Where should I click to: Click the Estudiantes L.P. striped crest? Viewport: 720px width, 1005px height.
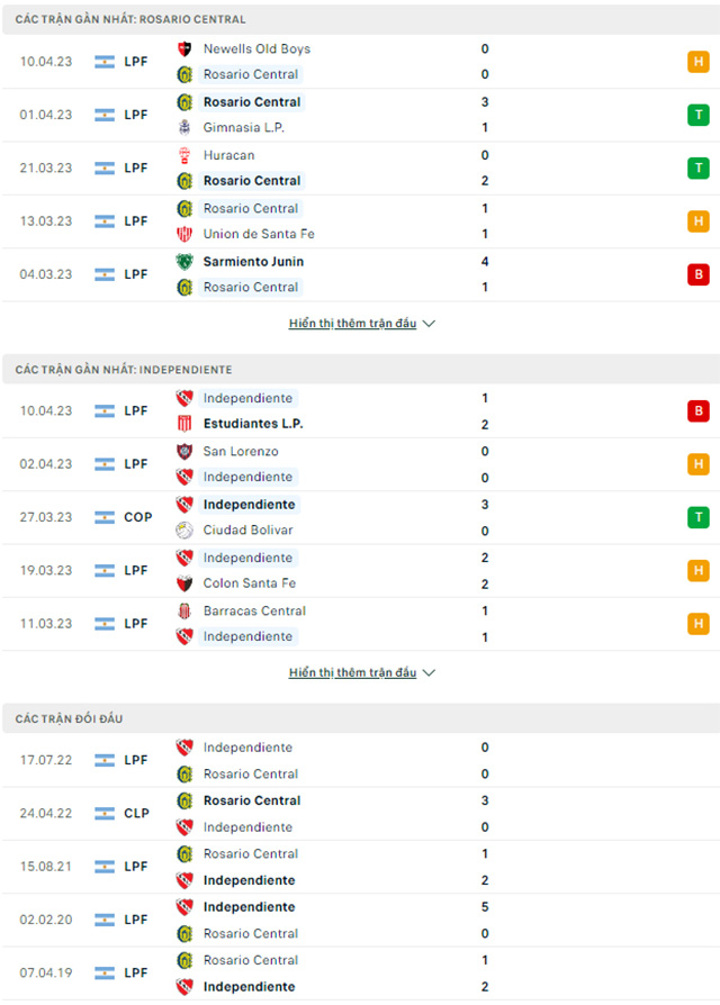click(185, 424)
